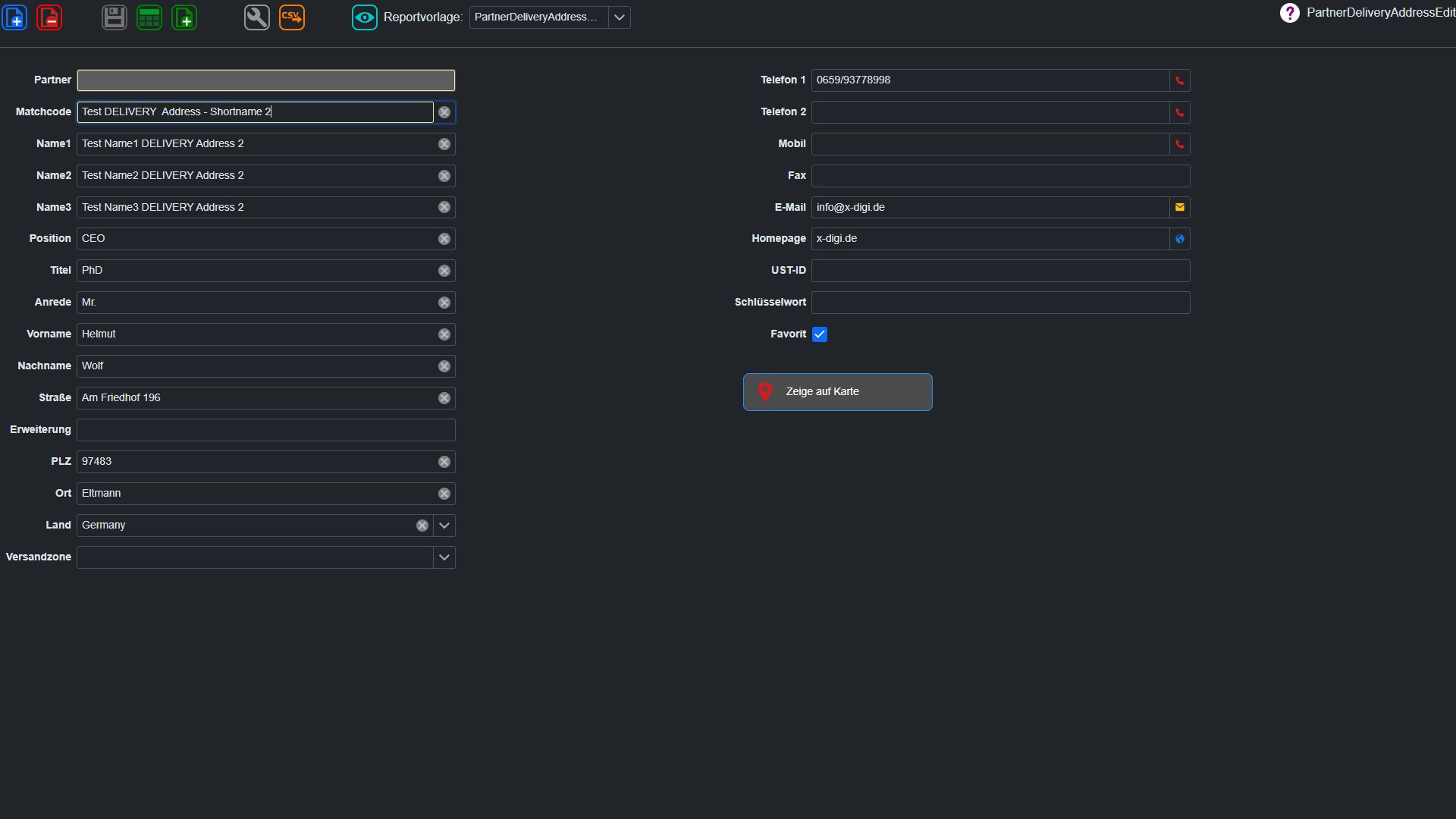Clear the Position field value CEO
Screen dimensions: 1456x819
click(x=444, y=239)
